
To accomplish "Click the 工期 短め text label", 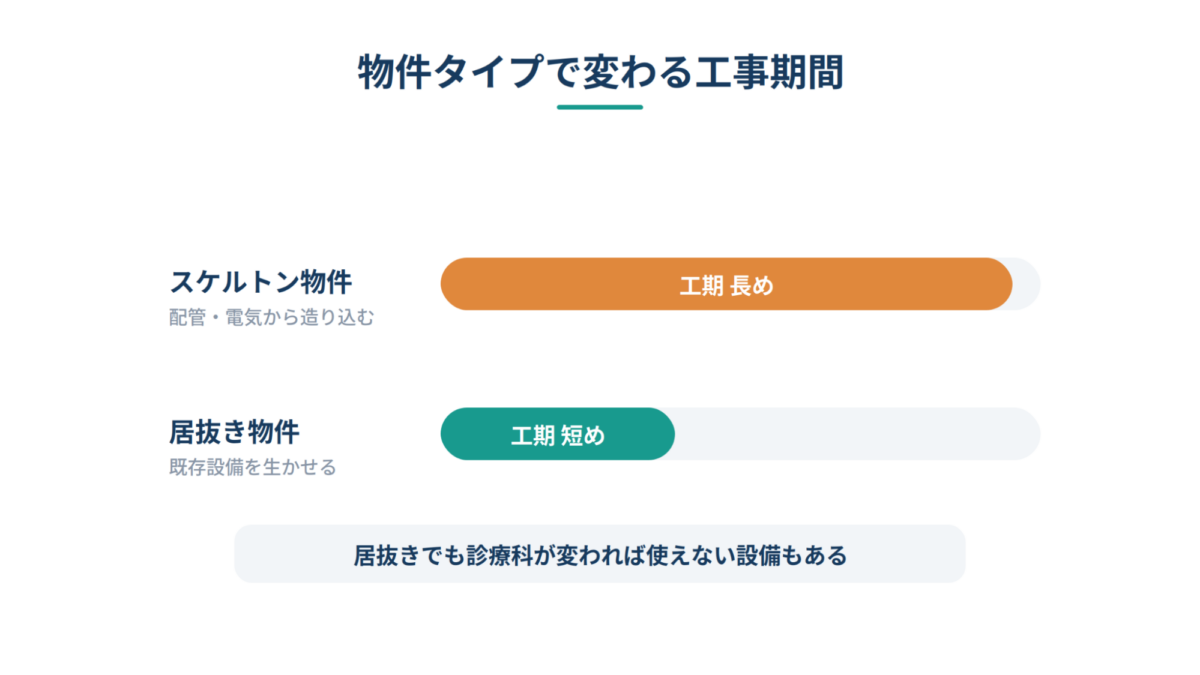I will (558, 435).
